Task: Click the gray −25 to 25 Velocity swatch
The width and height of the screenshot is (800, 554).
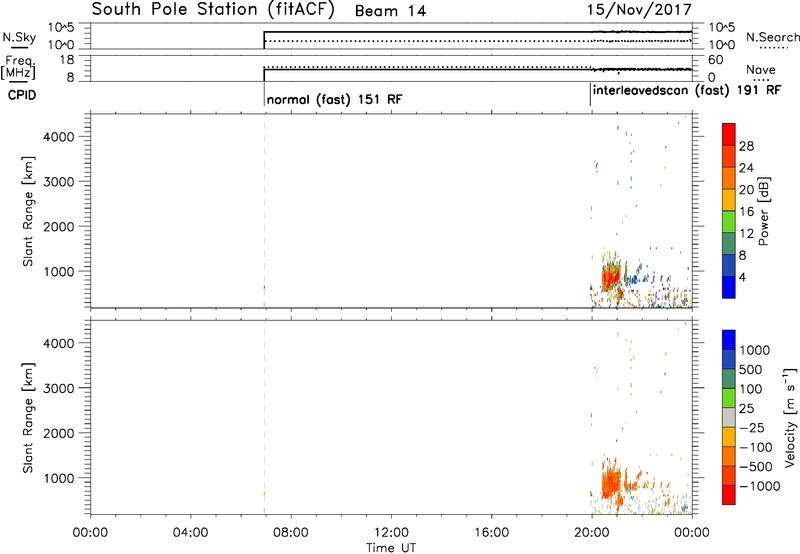Action: pyautogui.click(x=729, y=417)
